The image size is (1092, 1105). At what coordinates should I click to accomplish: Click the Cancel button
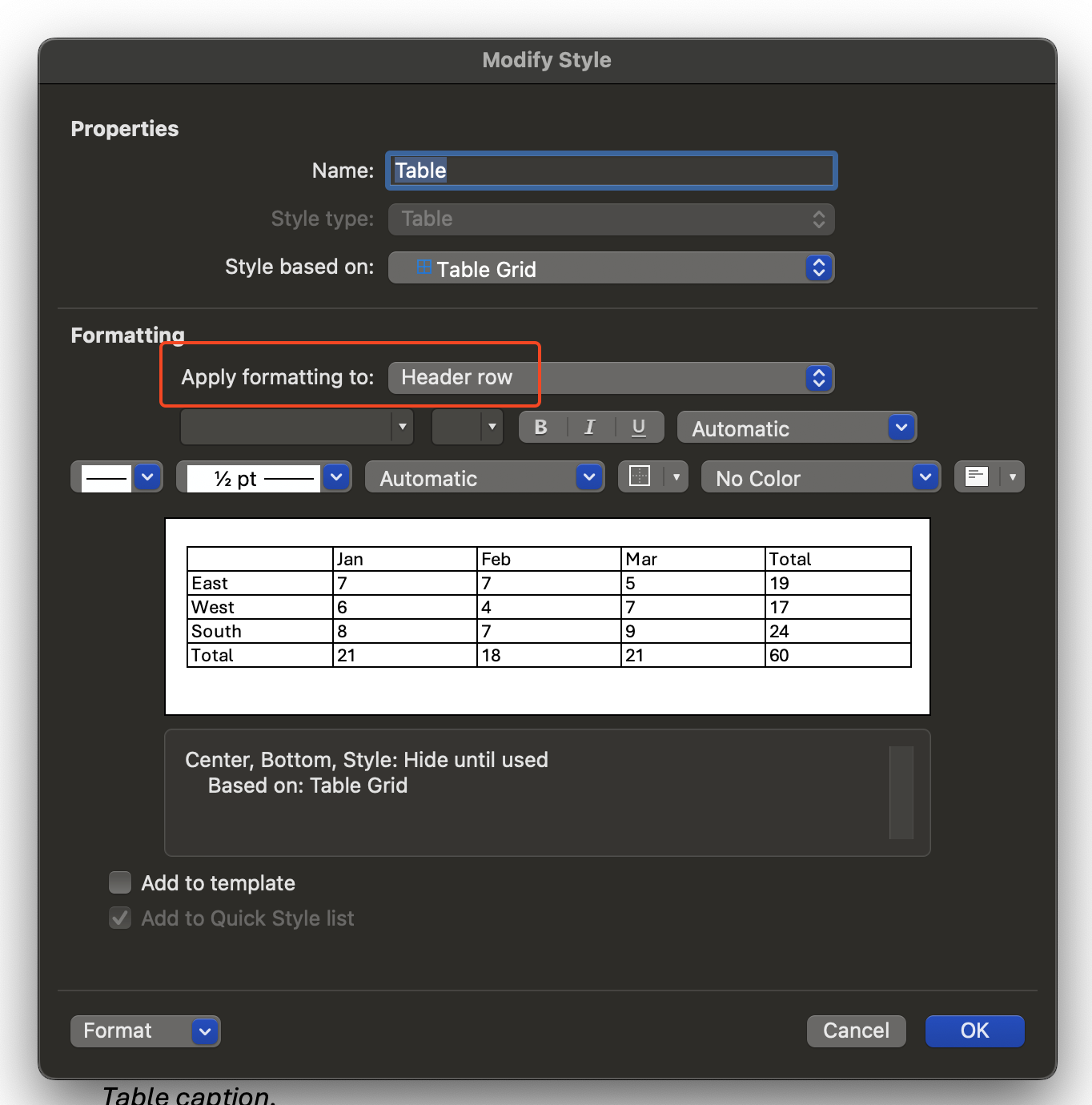click(x=856, y=1031)
